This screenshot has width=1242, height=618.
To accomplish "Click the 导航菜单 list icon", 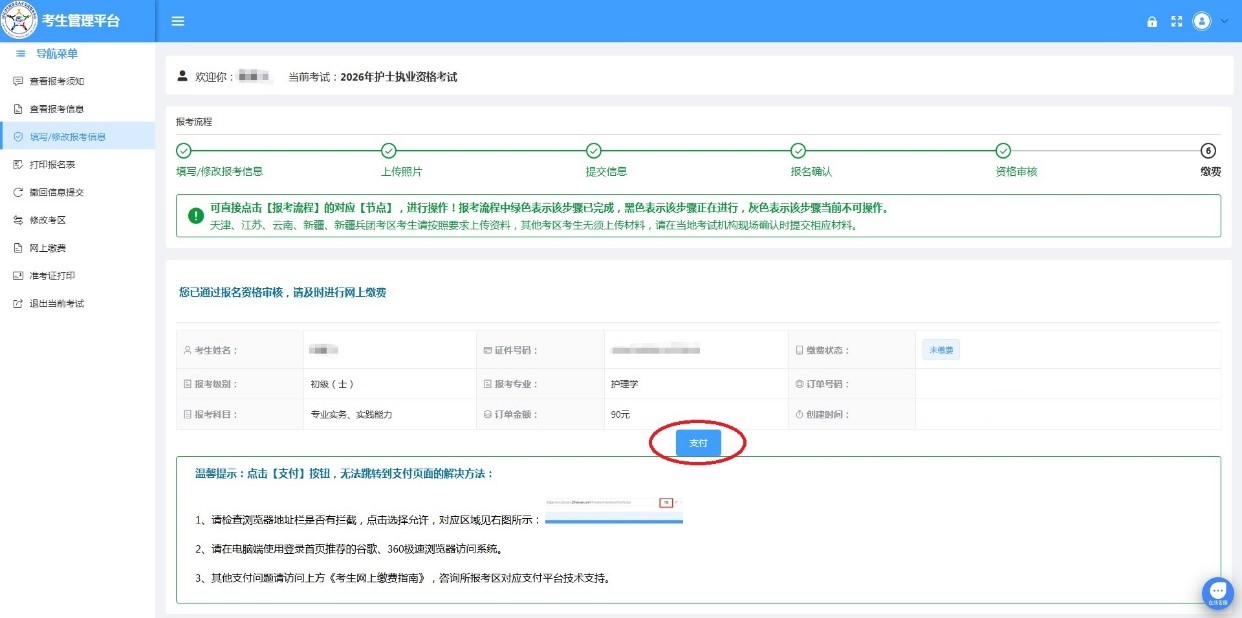I will [21, 54].
